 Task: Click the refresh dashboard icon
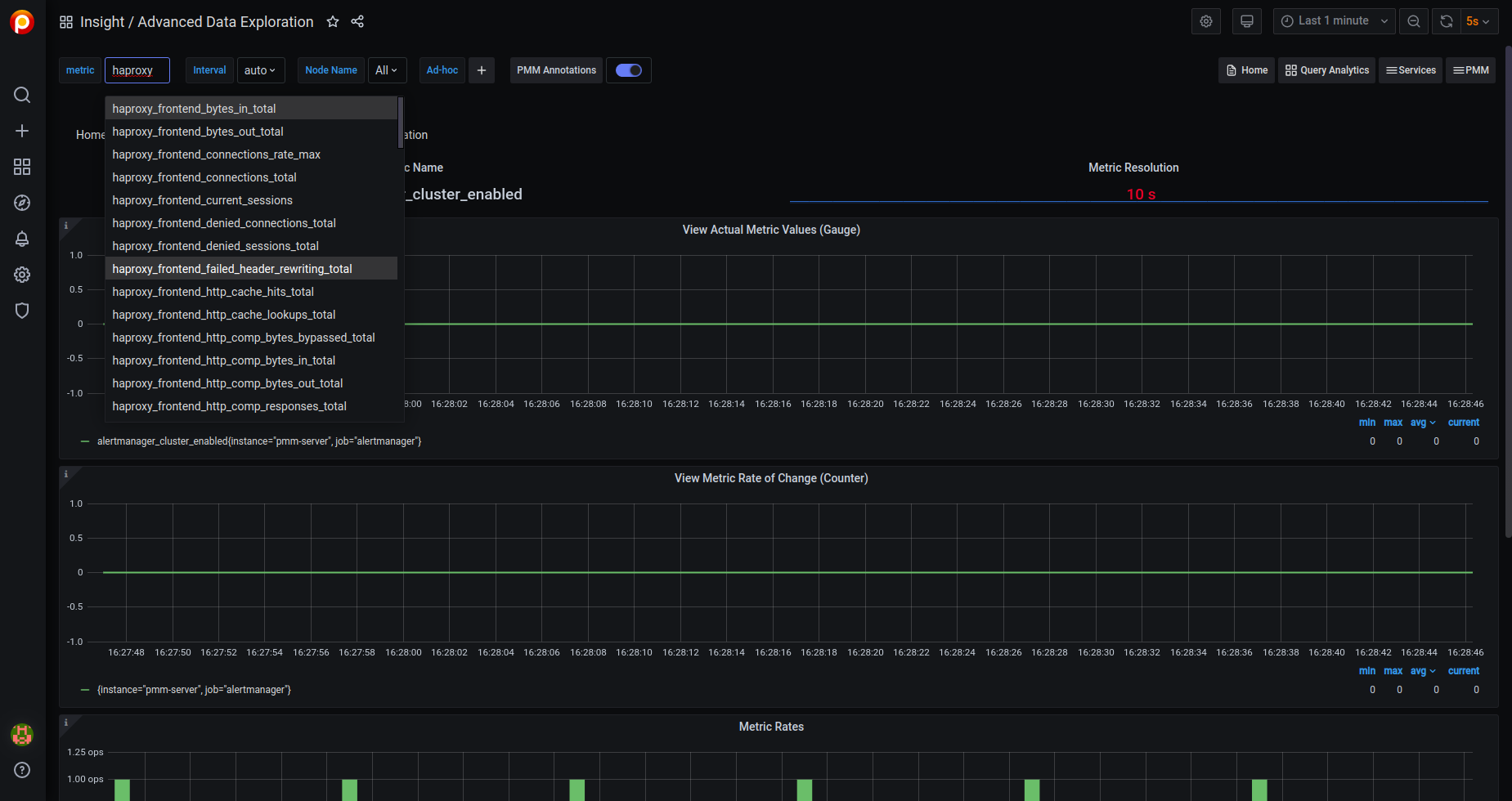coord(1446,21)
